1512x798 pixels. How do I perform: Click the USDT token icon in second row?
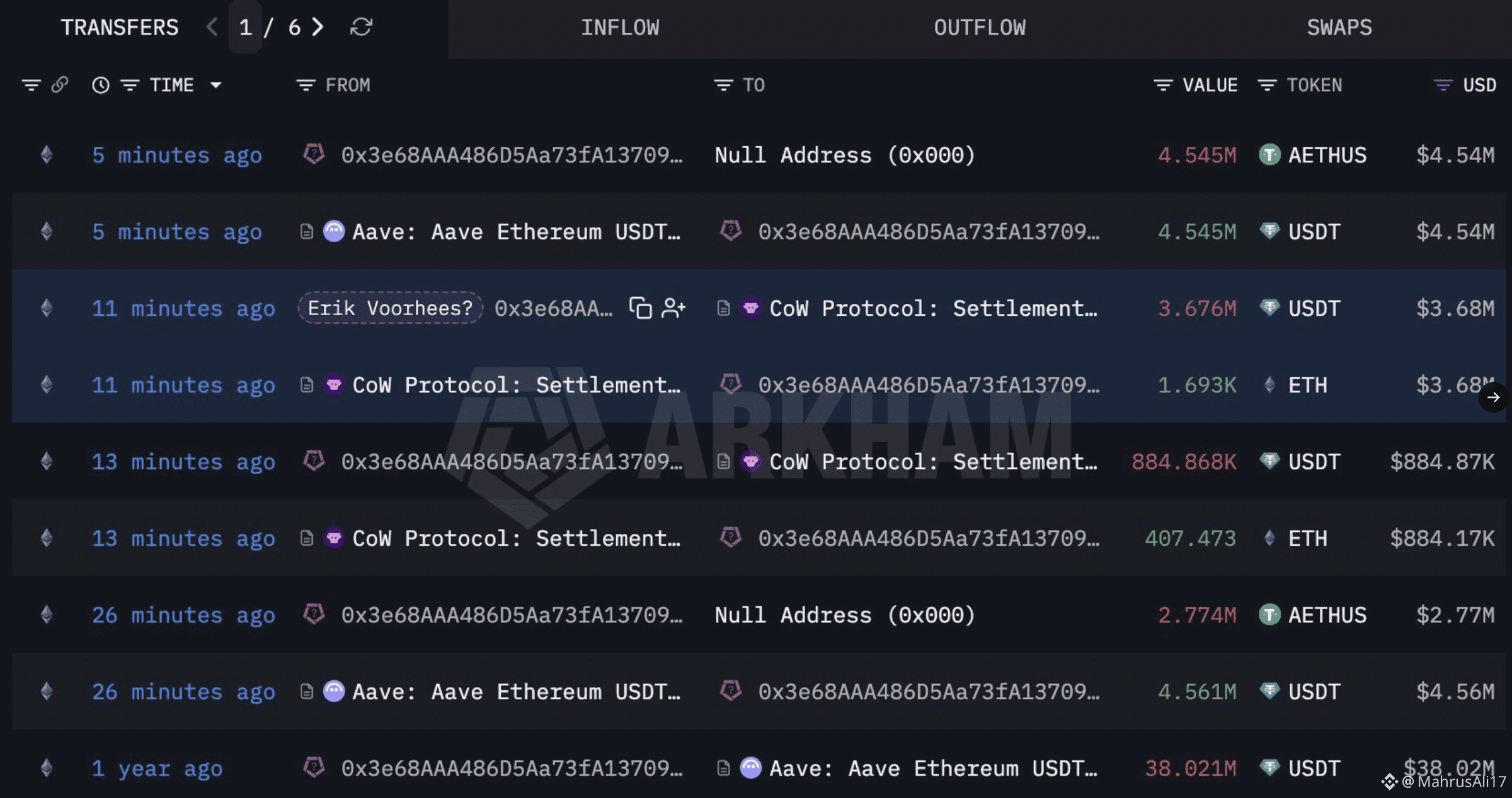click(x=1271, y=231)
